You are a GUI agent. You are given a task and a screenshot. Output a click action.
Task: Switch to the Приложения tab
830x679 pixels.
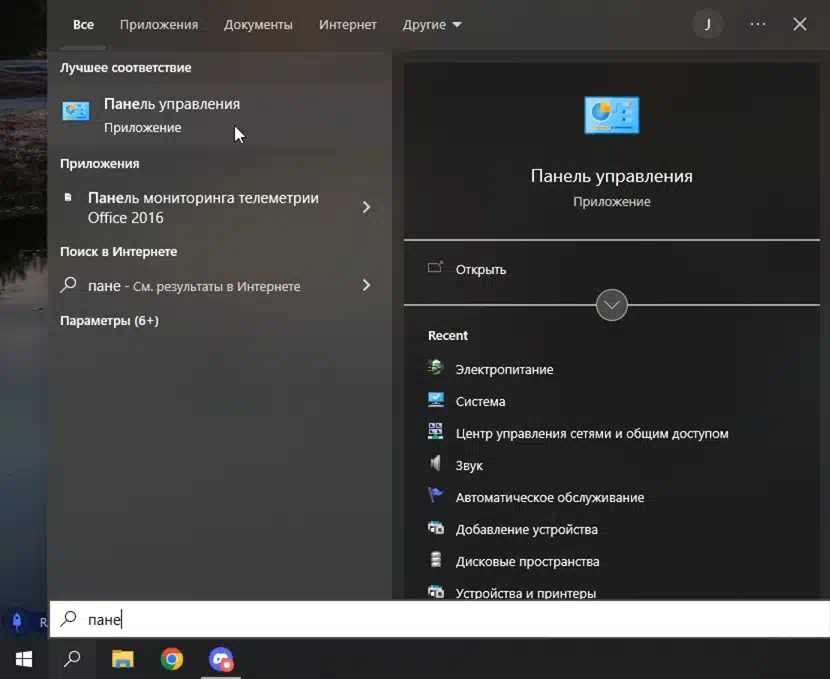pyautogui.click(x=159, y=24)
